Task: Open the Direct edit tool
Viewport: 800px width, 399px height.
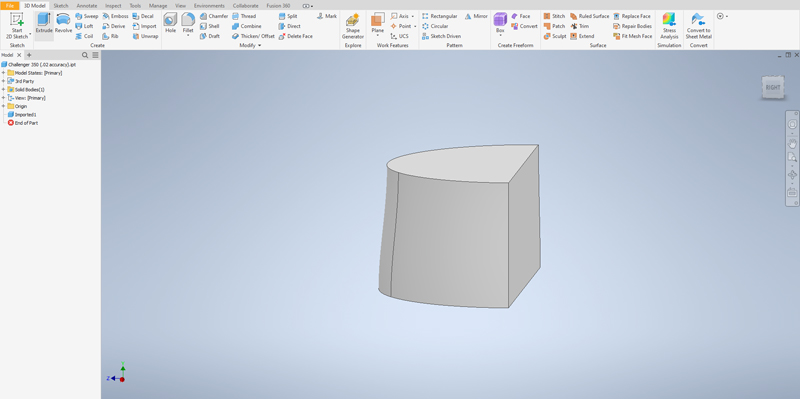Action: click(289, 26)
